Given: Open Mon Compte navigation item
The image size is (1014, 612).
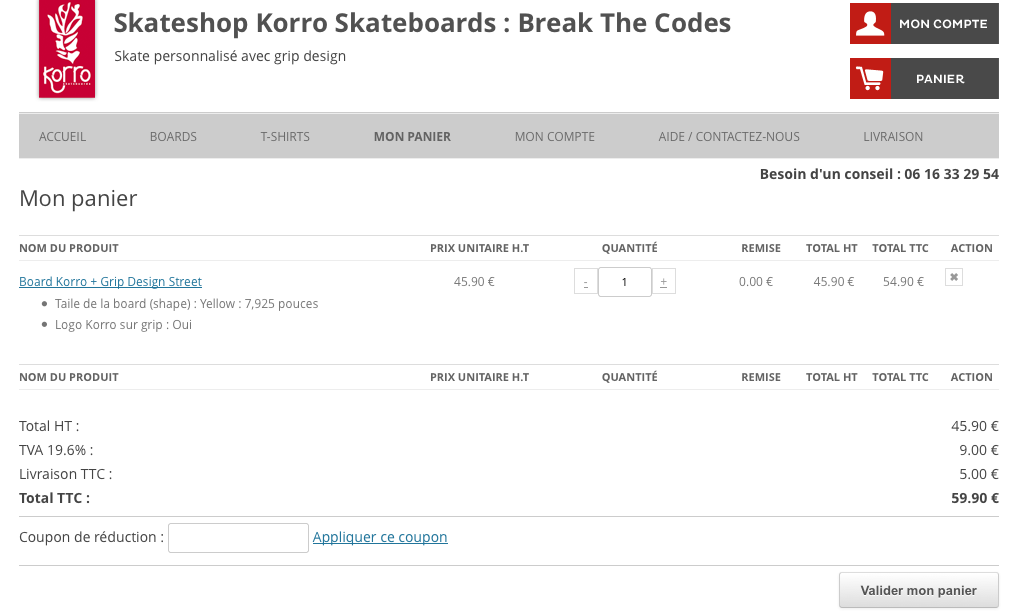Looking at the screenshot, I should click(555, 137).
